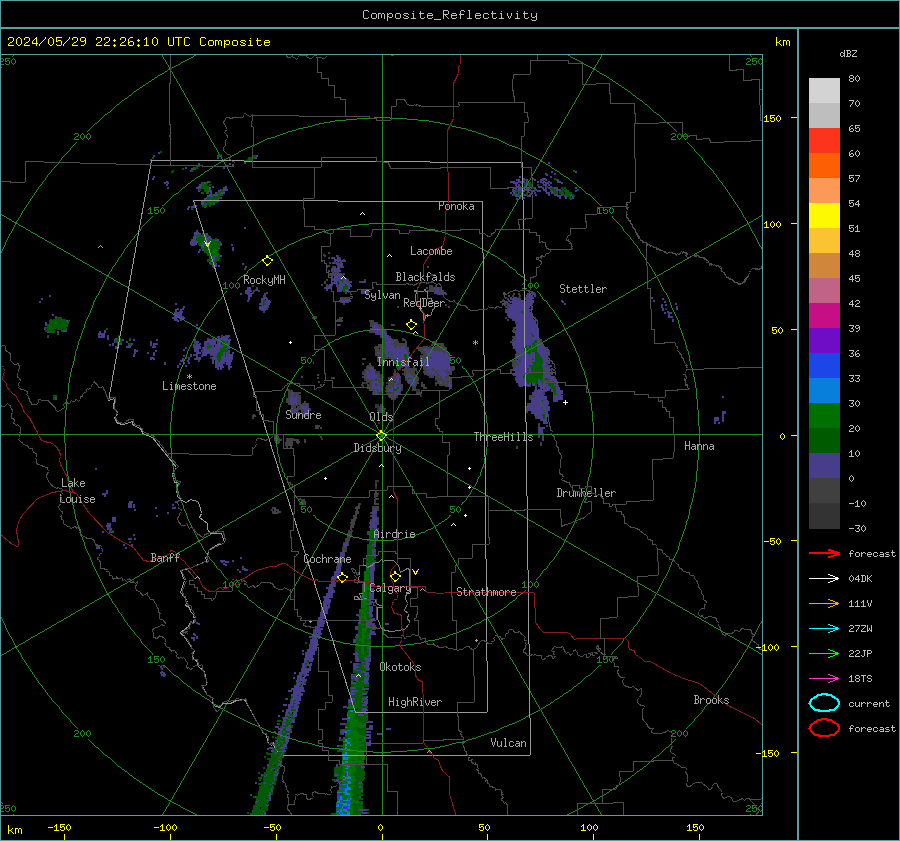The width and height of the screenshot is (900, 841).
Task: Click the Okotoks city label
Action: point(400,667)
